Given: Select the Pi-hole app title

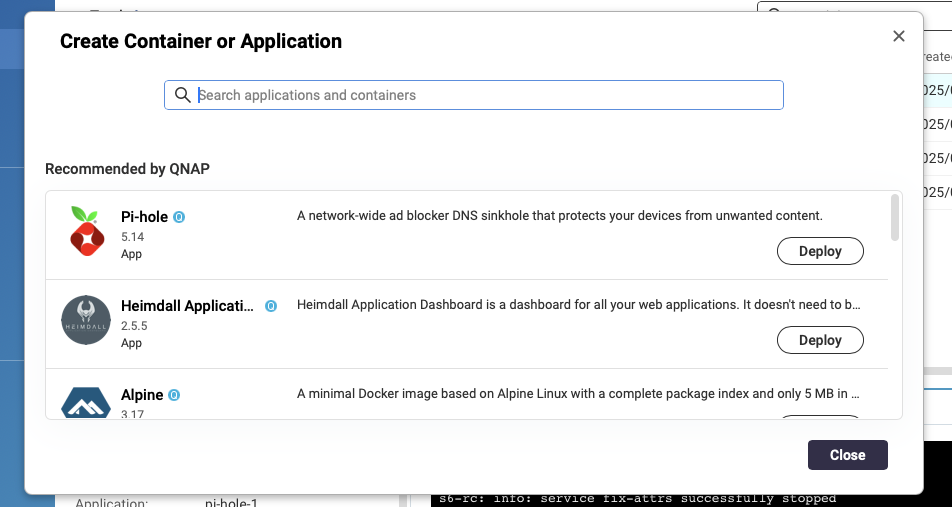Looking at the screenshot, I should [144, 217].
